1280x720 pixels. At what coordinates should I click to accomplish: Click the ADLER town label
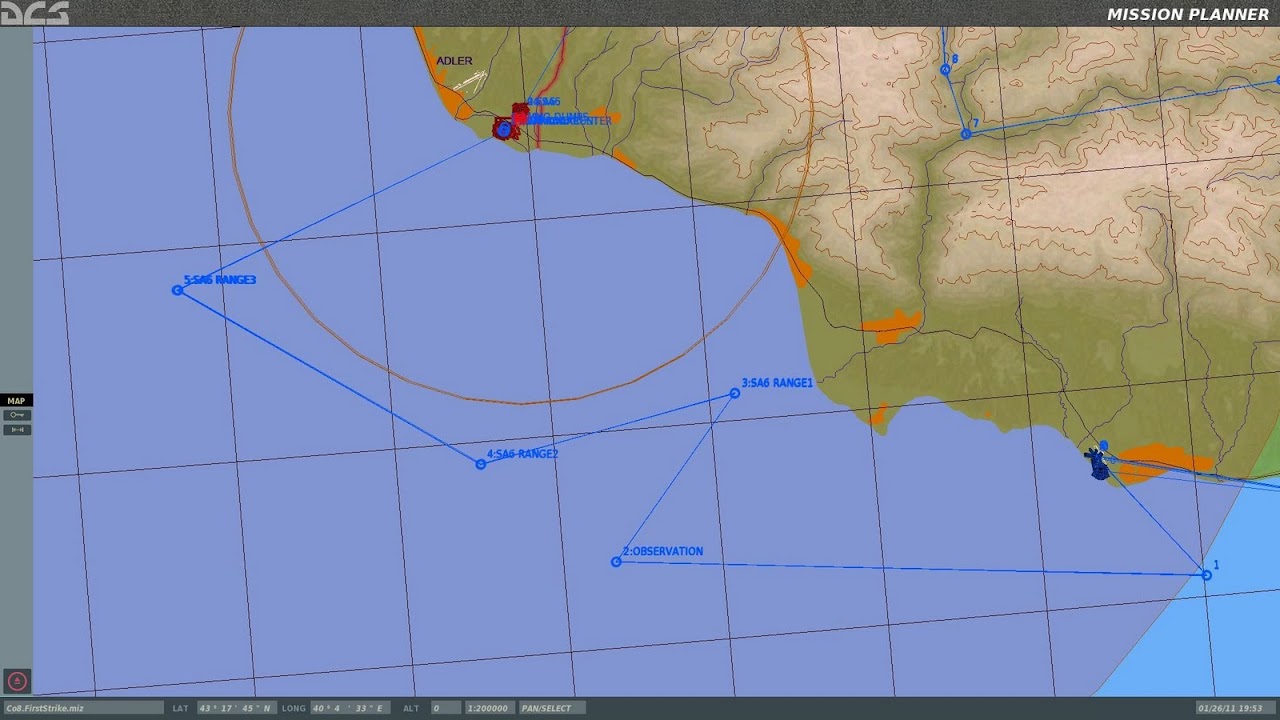coord(454,61)
